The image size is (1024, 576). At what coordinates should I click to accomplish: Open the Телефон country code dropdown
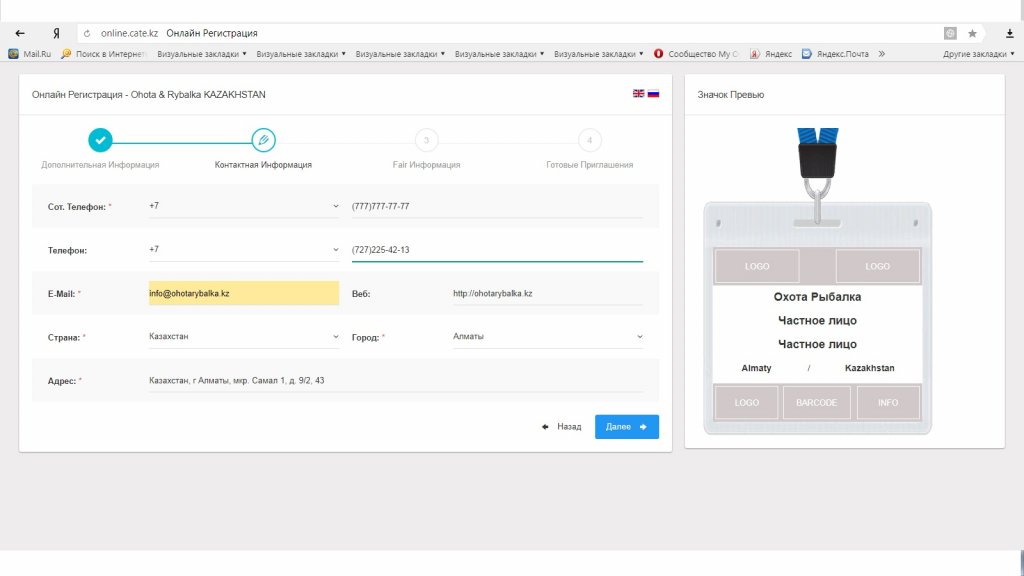[x=243, y=250]
